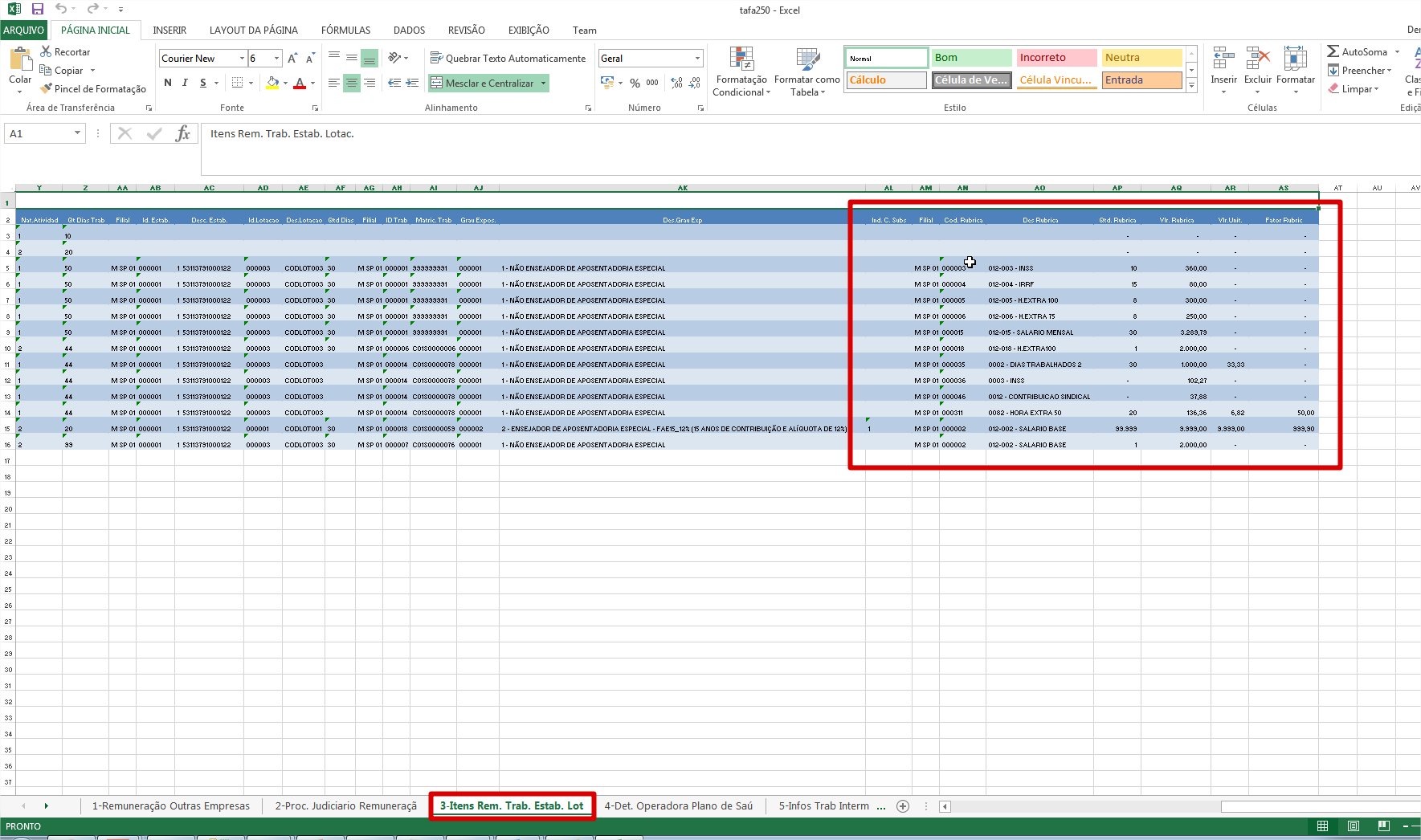Open the fill color dropdown arrow
This screenshot has height=840, width=1421.
tap(285, 83)
